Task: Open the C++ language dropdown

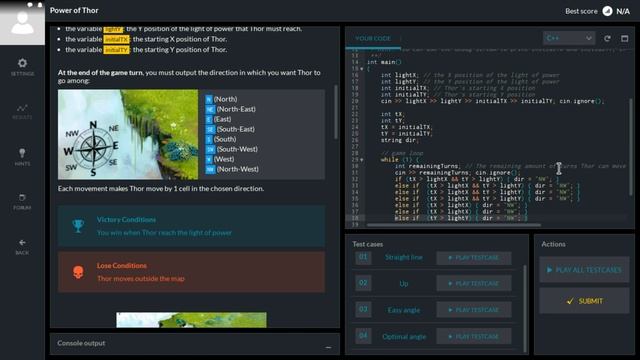Action: click(x=569, y=38)
